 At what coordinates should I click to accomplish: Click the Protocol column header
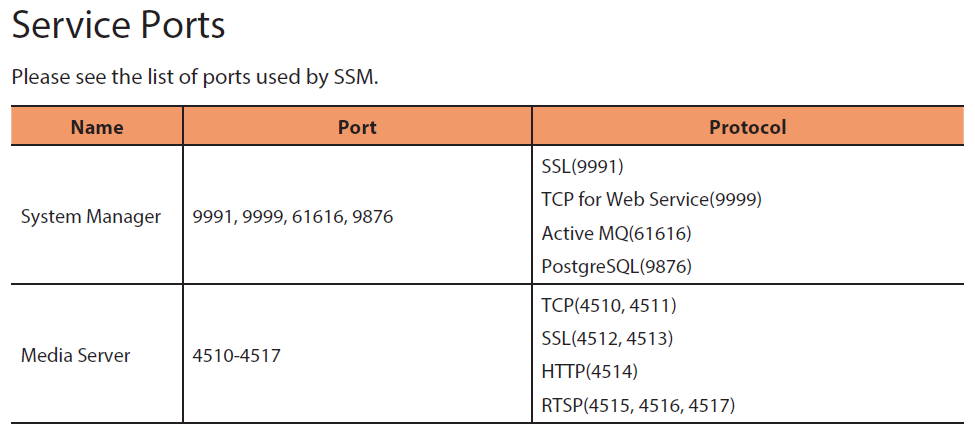coord(747,127)
